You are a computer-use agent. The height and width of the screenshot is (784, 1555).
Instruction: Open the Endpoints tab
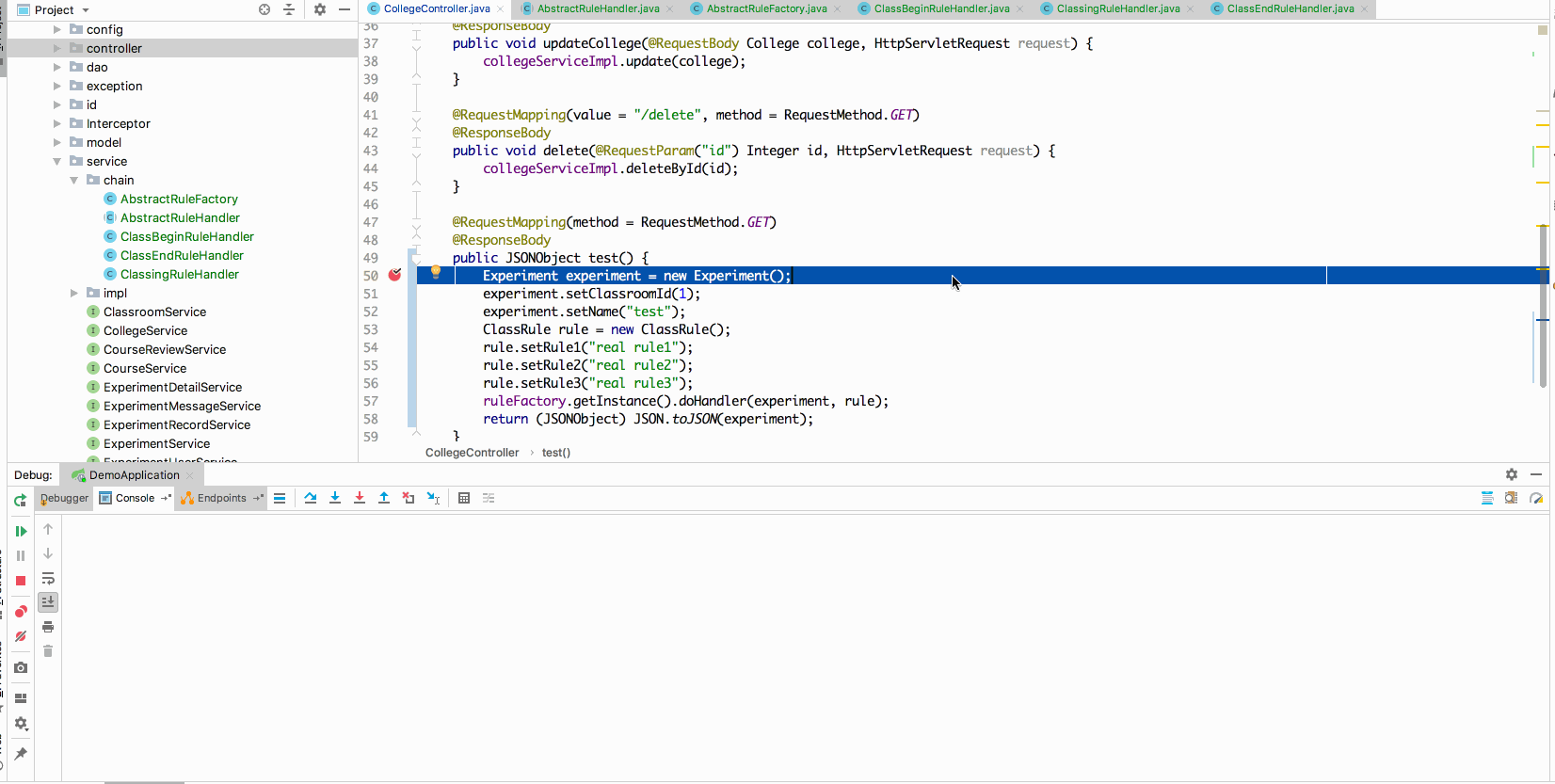(222, 498)
